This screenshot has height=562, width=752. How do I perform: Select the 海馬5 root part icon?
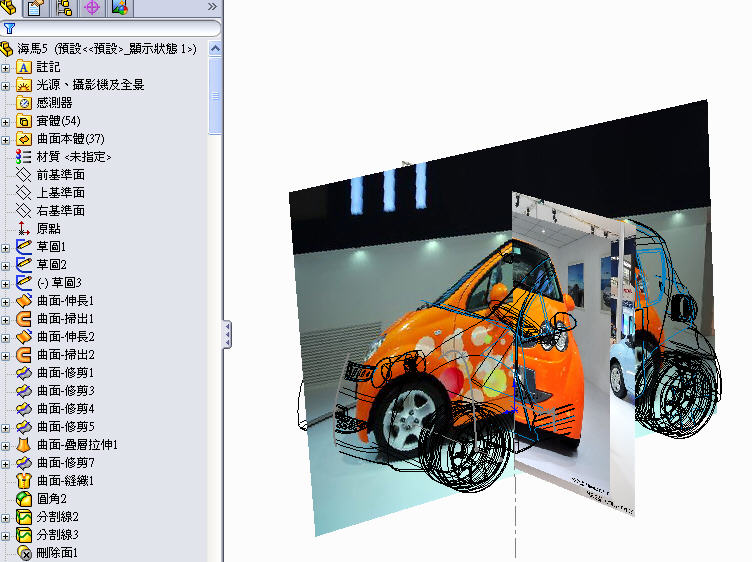tap(6, 48)
